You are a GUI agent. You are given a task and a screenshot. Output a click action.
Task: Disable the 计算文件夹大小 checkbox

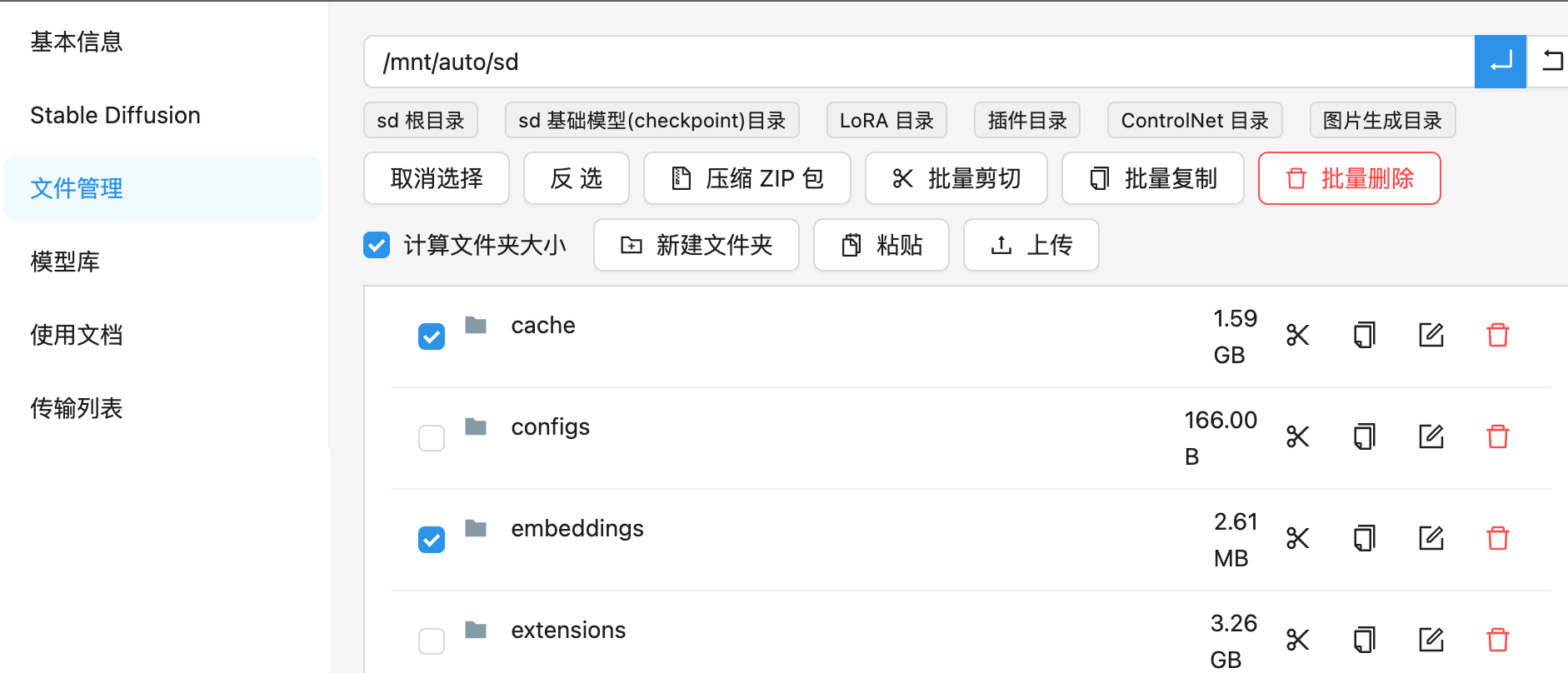click(377, 245)
